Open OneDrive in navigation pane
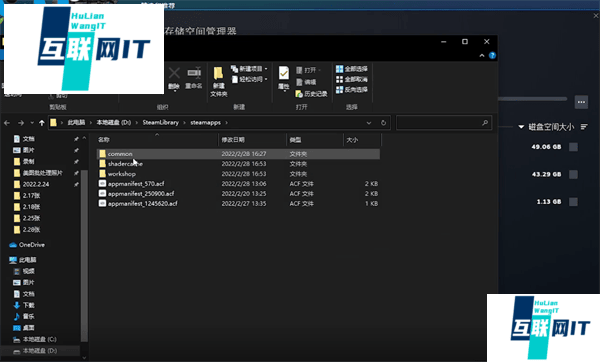Viewport: 600px width, 362px height. 27,245
